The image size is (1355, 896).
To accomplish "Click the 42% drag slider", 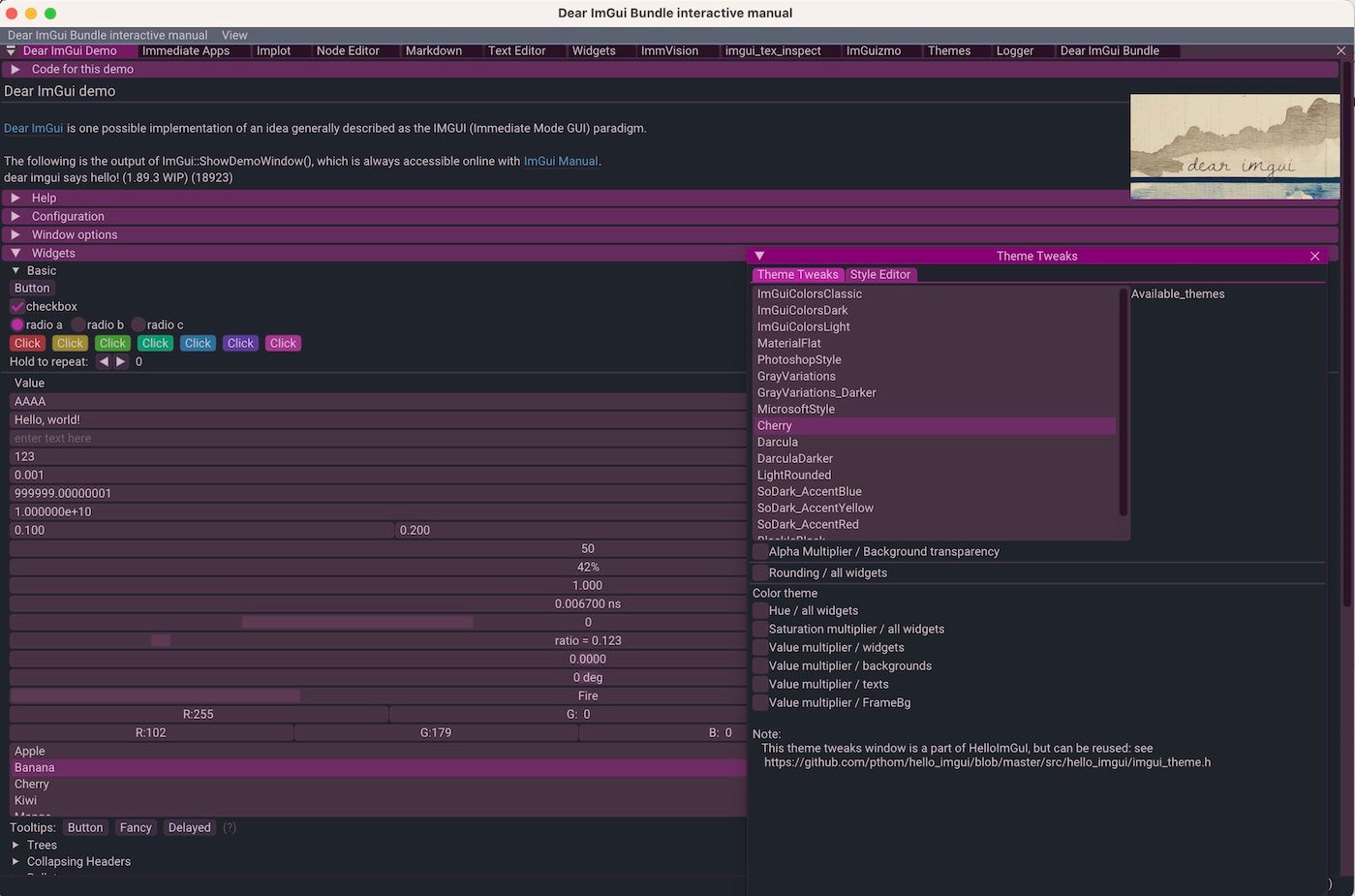I will pyautogui.click(x=378, y=567).
